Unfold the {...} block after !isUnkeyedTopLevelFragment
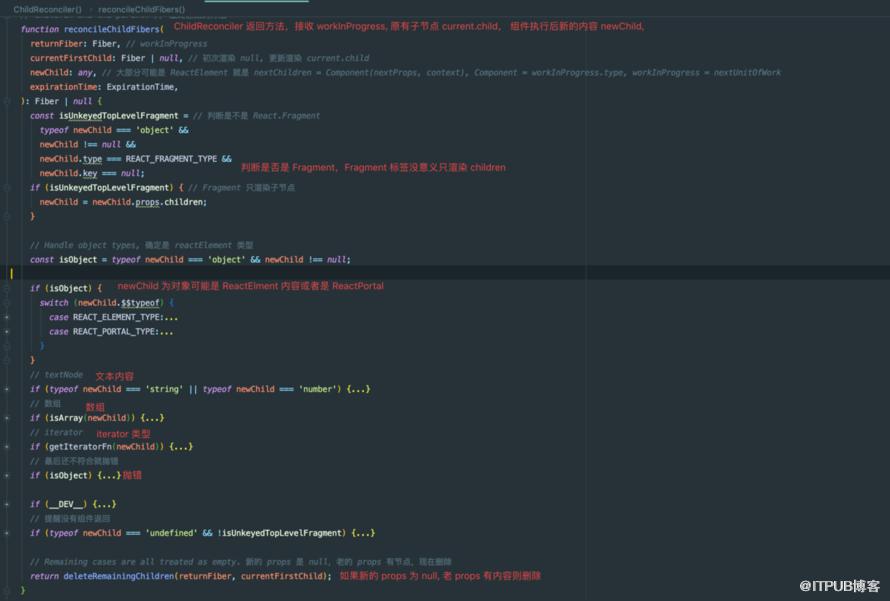The height and width of the screenshot is (601, 890). pos(363,533)
